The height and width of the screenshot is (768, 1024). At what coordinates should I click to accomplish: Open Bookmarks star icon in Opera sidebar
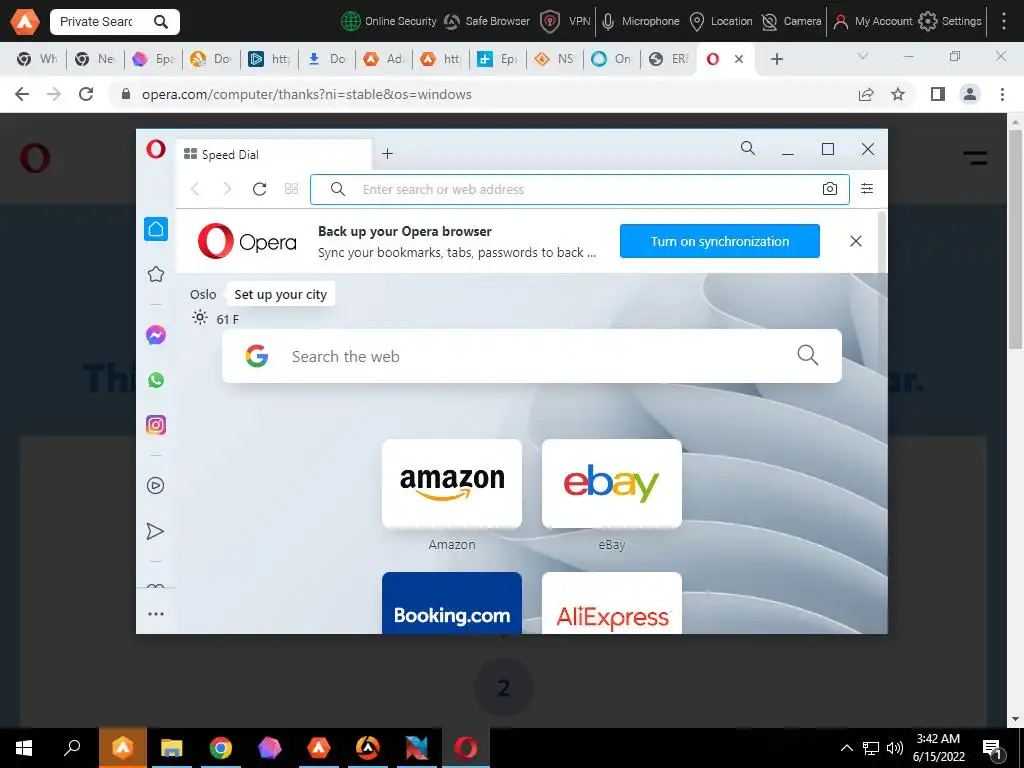click(155, 274)
